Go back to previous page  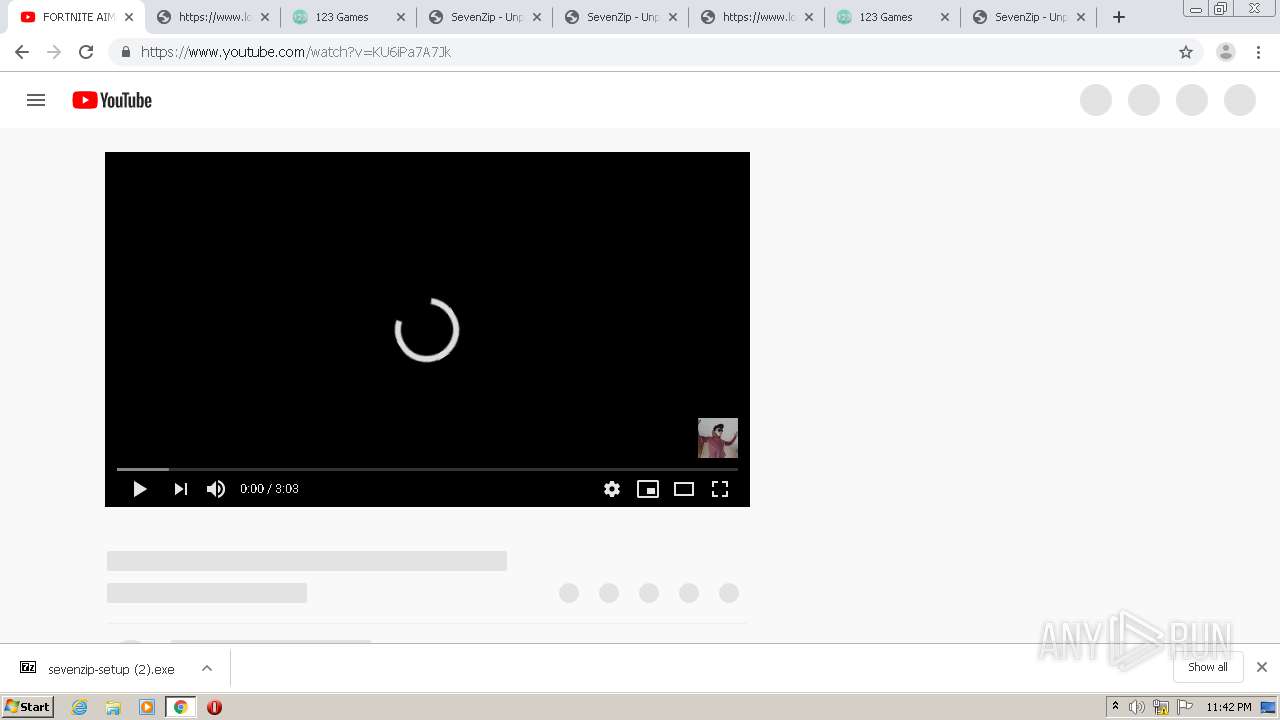(22, 52)
